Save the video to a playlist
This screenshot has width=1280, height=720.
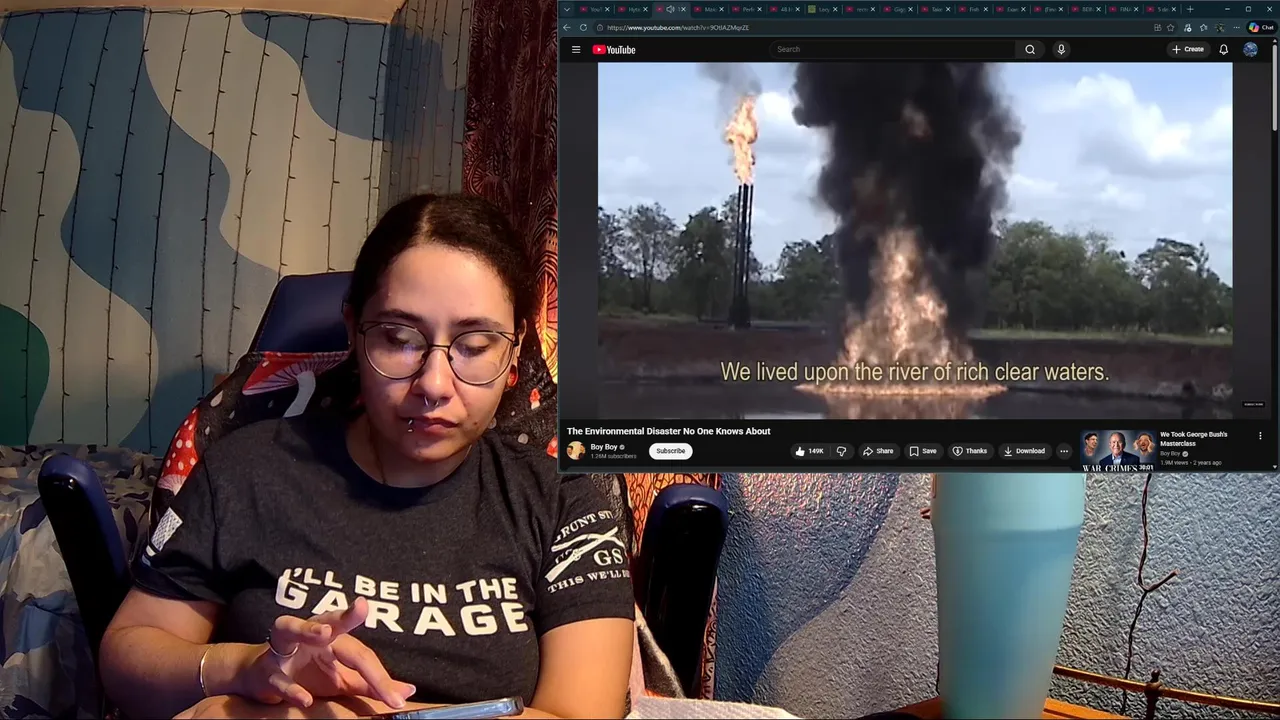pos(922,451)
